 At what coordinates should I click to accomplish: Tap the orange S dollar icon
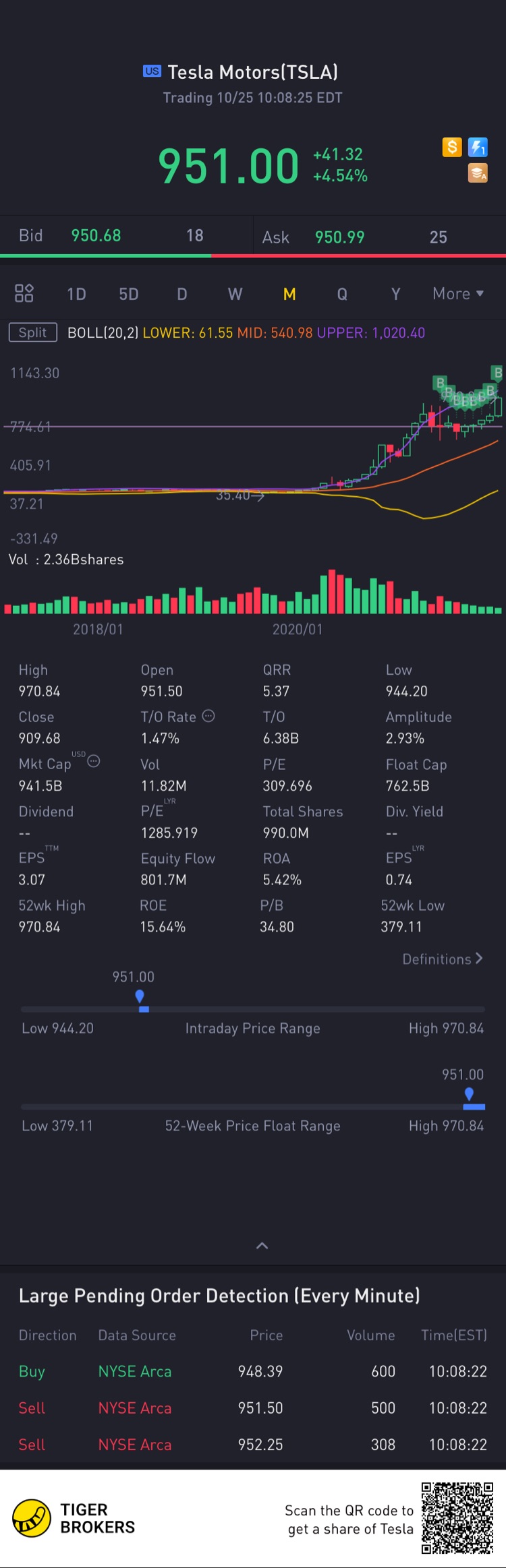point(452,147)
